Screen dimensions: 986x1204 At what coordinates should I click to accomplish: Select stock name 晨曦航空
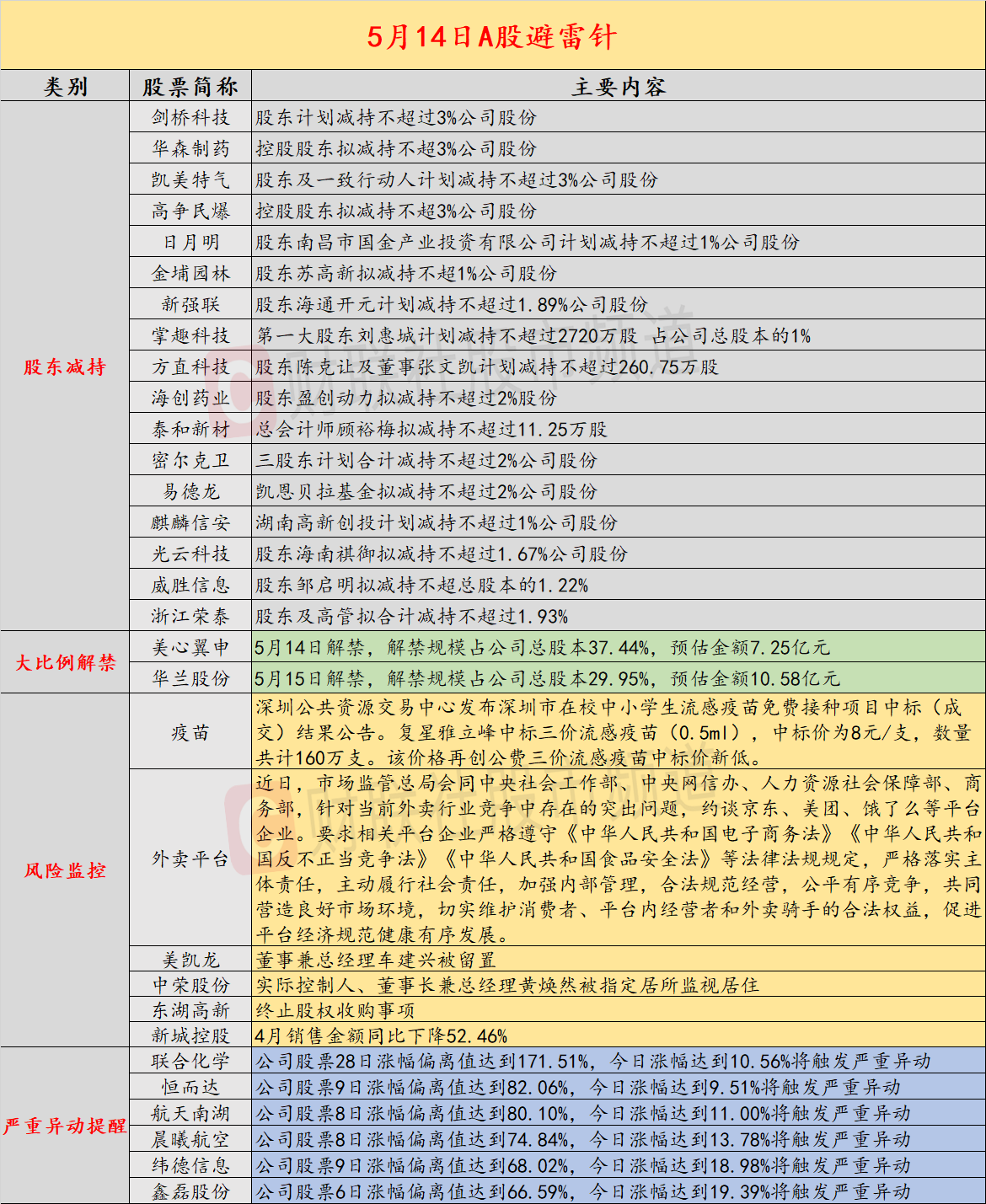(190, 1139)
